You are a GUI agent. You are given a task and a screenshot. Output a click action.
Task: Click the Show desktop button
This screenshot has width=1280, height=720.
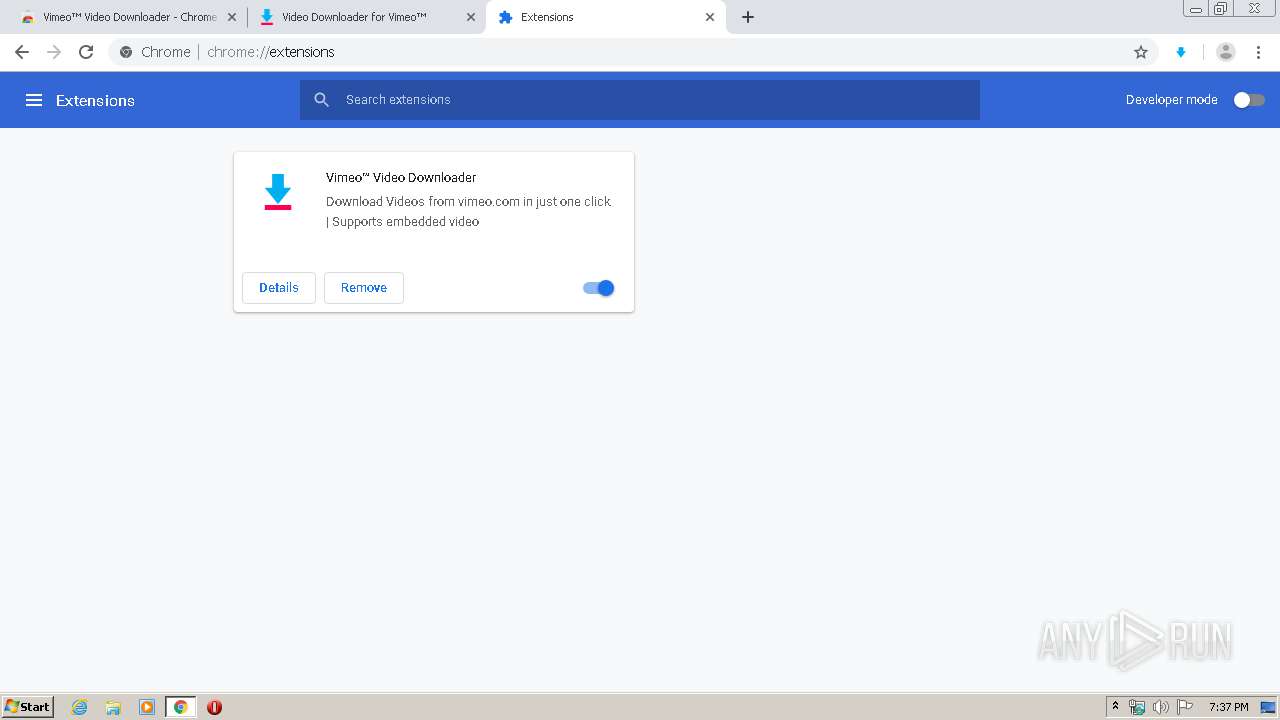click(x=1268, y=707)
